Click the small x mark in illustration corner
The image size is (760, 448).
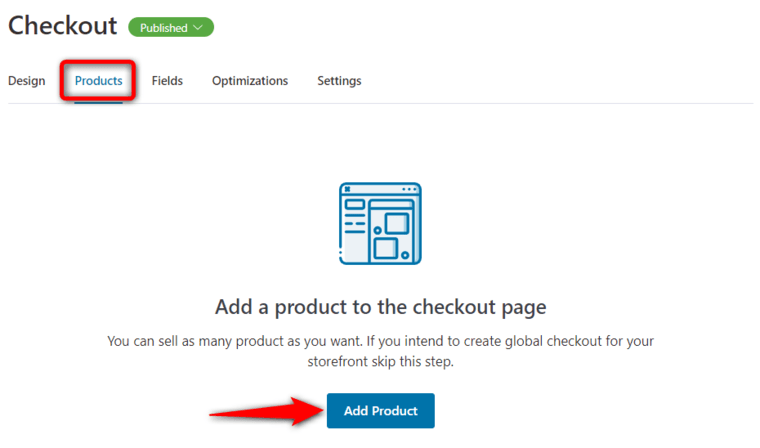pos(348,189)
